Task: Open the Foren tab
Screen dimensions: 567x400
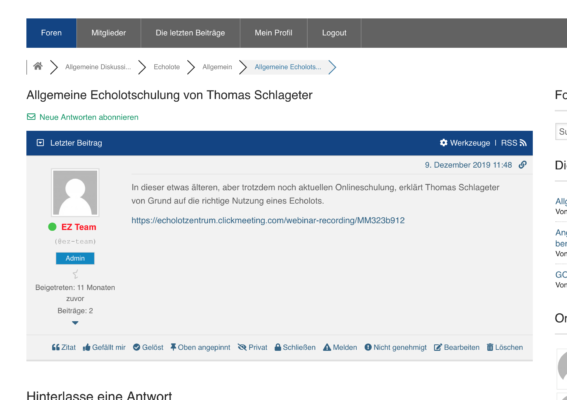Action: coord(51,33)
